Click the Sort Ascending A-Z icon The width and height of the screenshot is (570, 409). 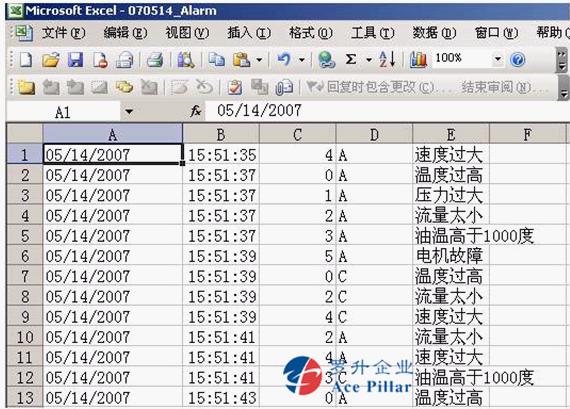click(x=387, y=59)
